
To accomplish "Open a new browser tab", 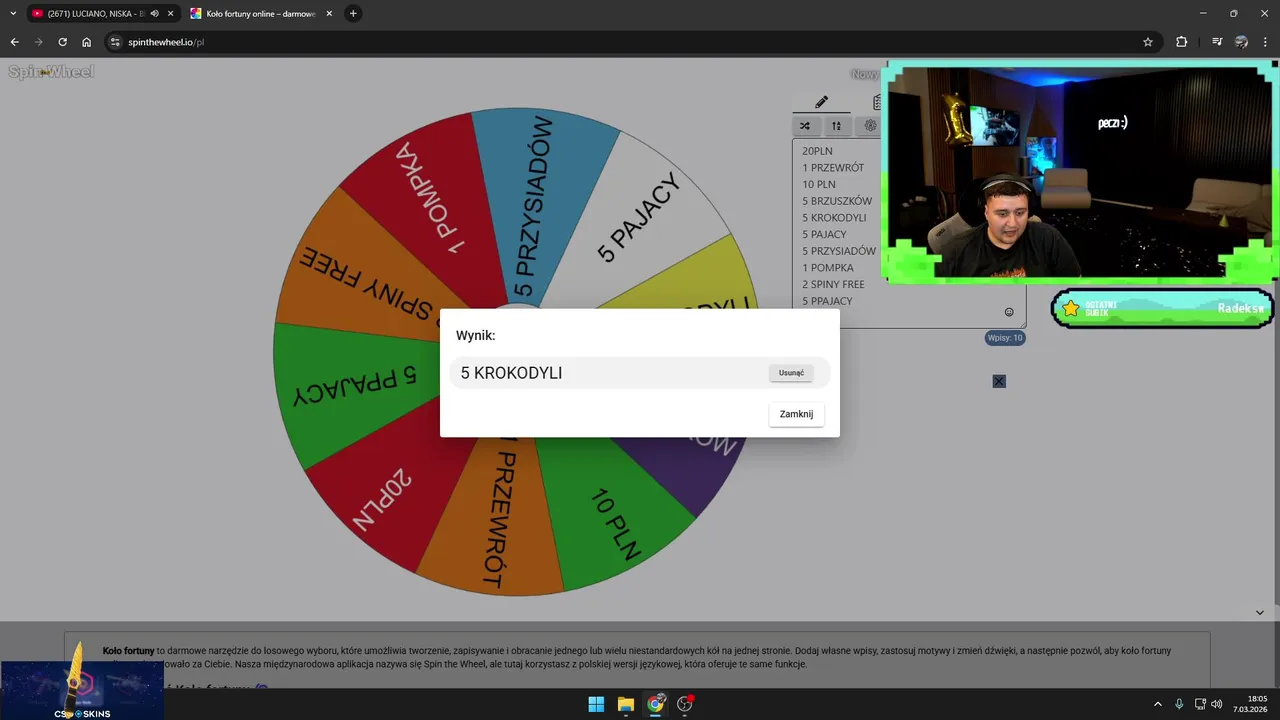I will [353, 13].
